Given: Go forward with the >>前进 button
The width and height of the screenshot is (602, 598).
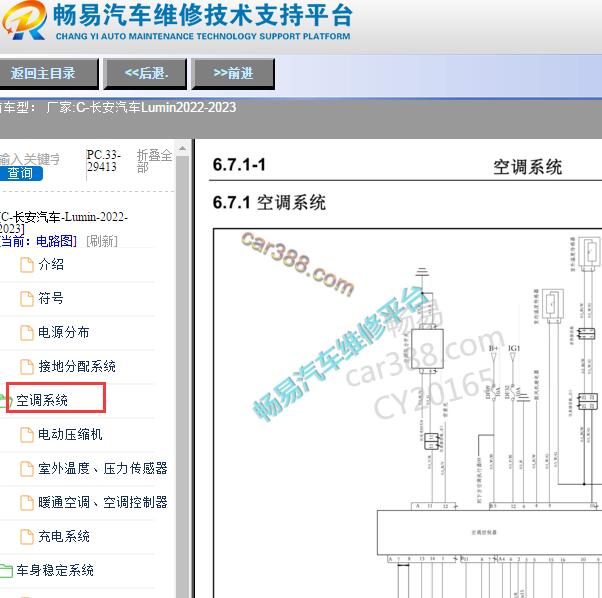Looking at the screenshot, I should tap(233, 73).
